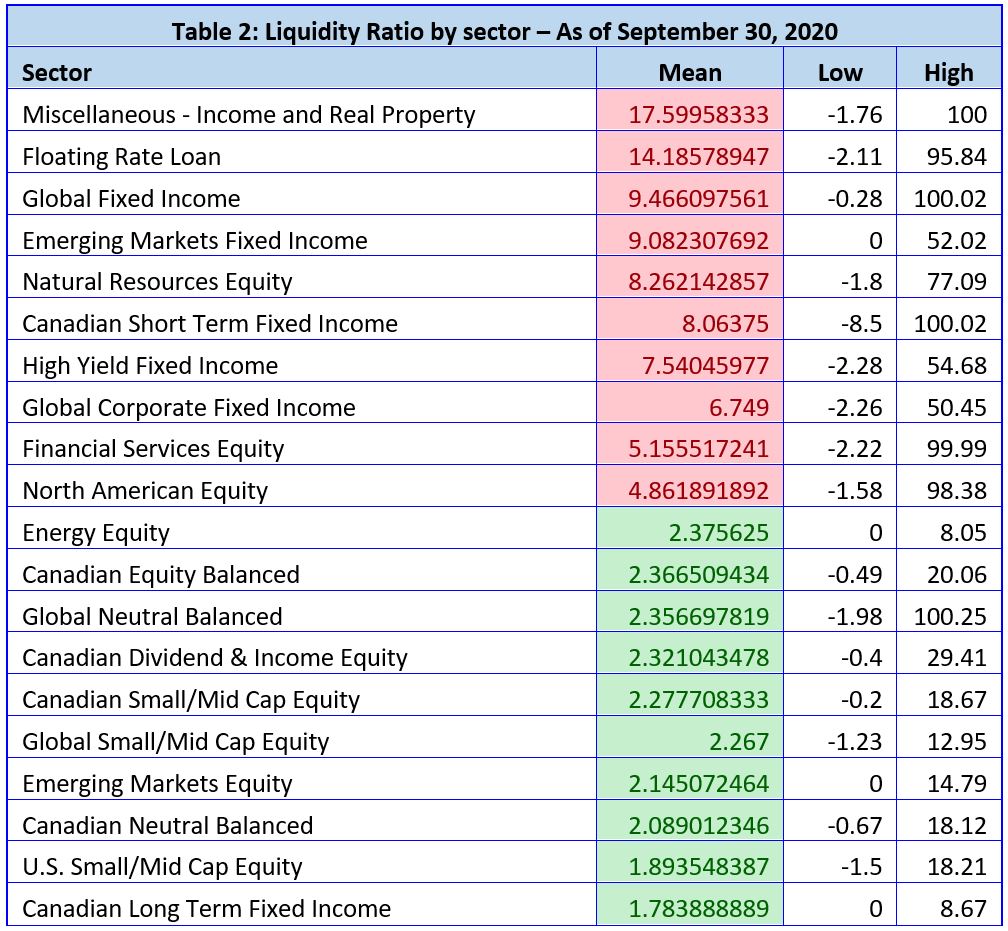Viewport: 1008px width, 931px height.
Task: Click the high value 99.99
Action: coord(956,449)
